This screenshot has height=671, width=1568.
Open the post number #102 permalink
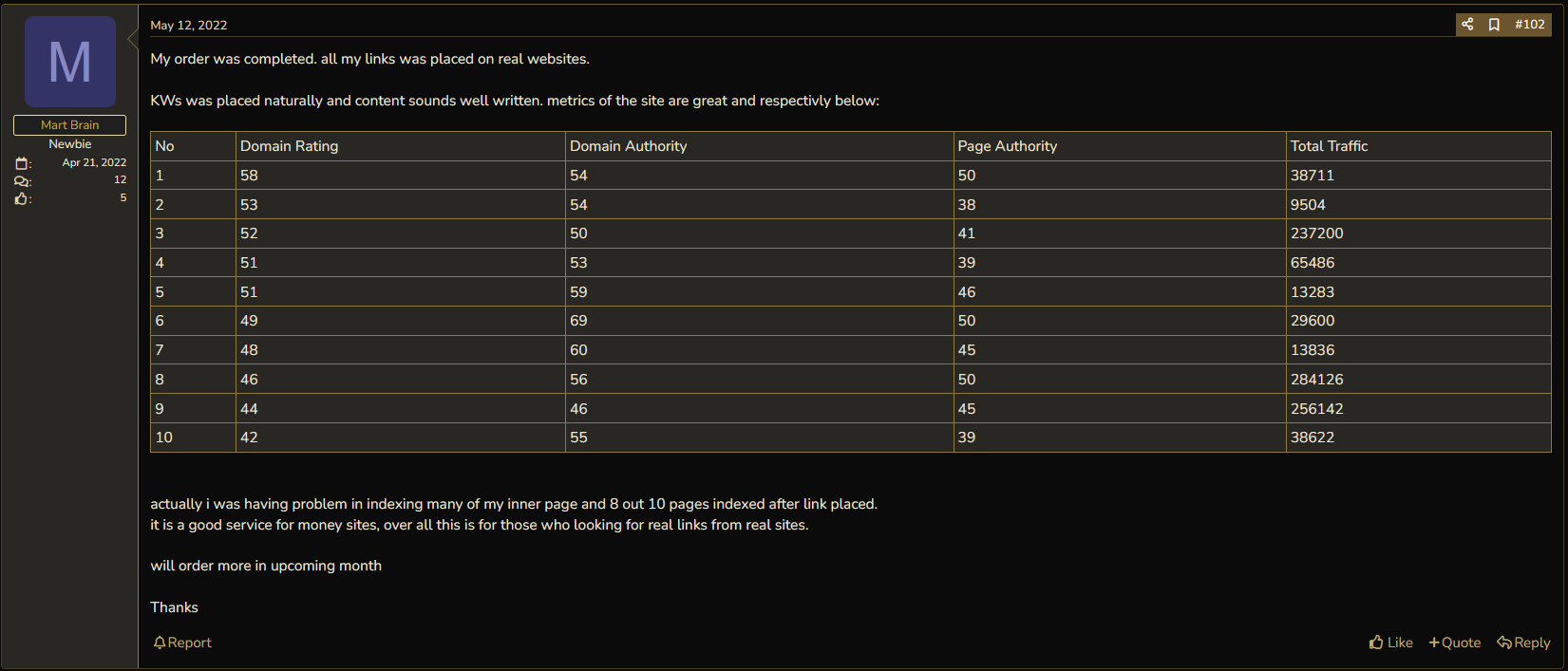1529,25
